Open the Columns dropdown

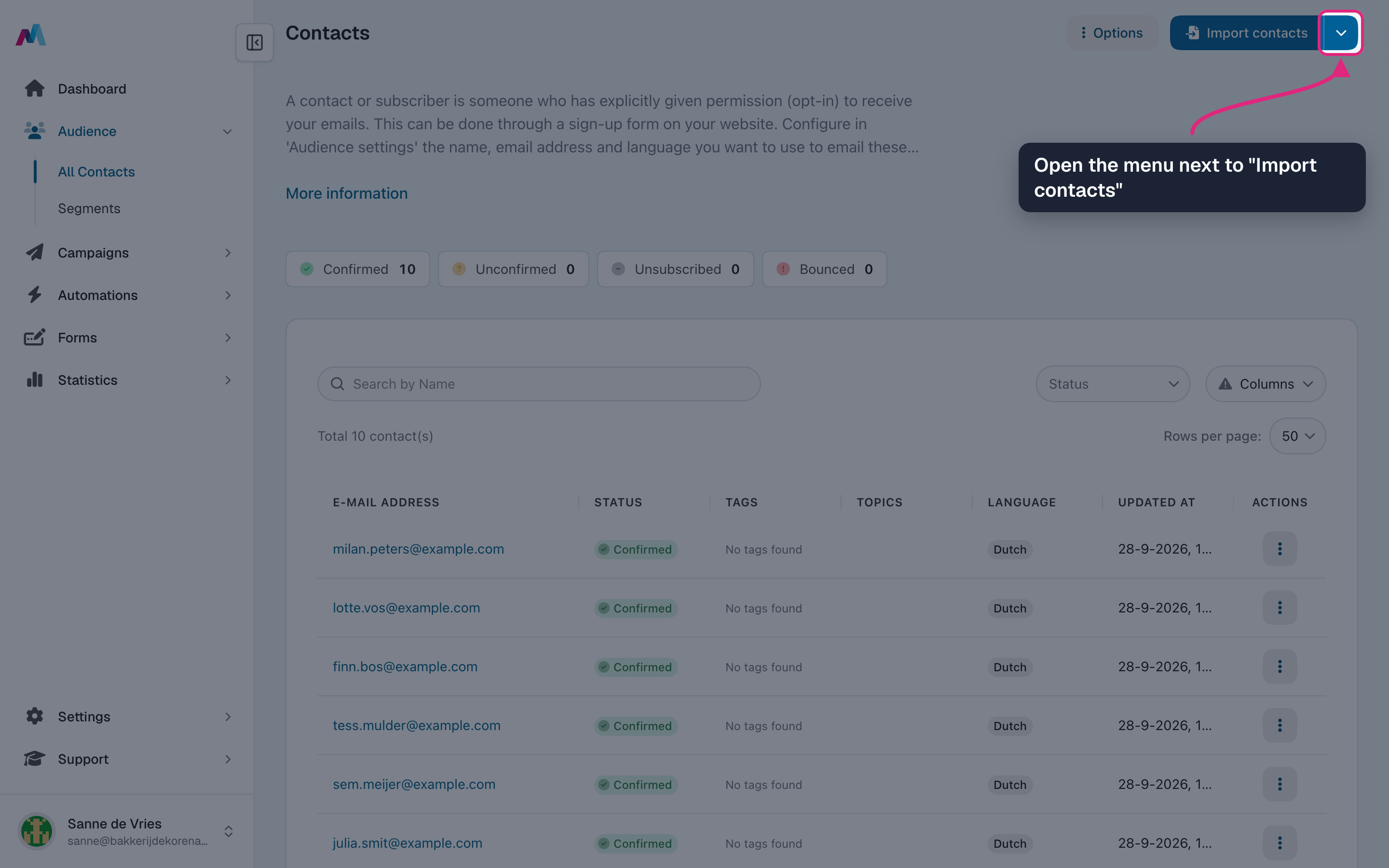pos(1265,384)
